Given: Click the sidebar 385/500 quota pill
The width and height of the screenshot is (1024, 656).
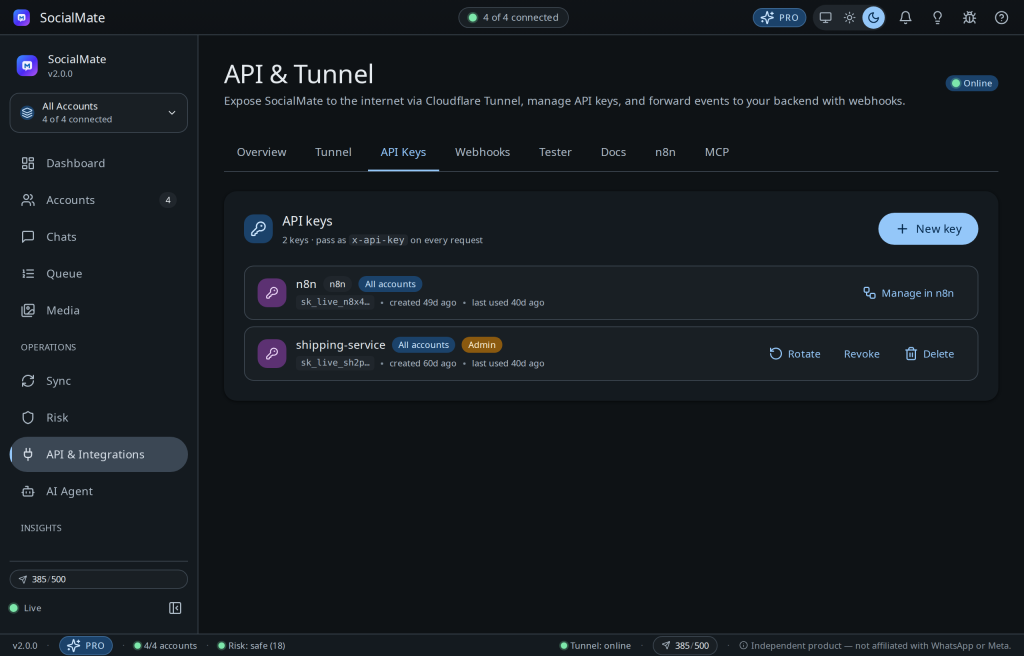Looking at the screenshot, I should click(x=99, y=580).
